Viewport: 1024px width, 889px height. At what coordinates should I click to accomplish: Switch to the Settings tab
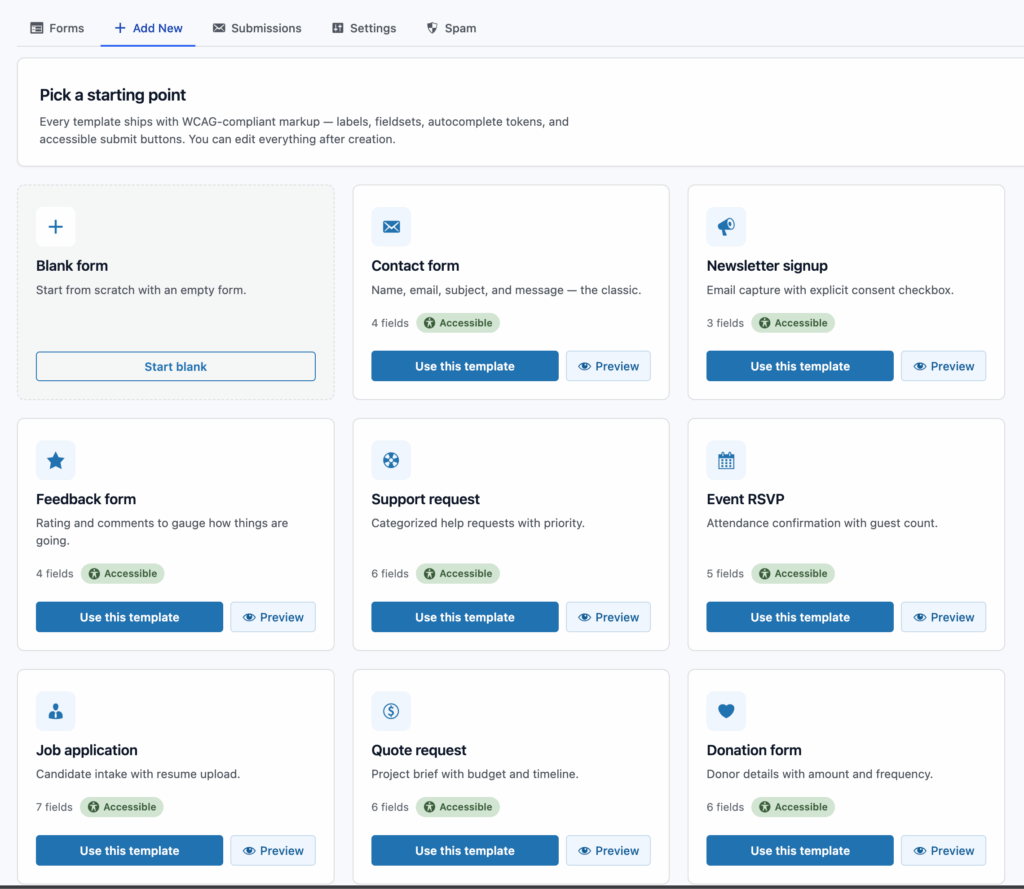(x=364, y=28)
